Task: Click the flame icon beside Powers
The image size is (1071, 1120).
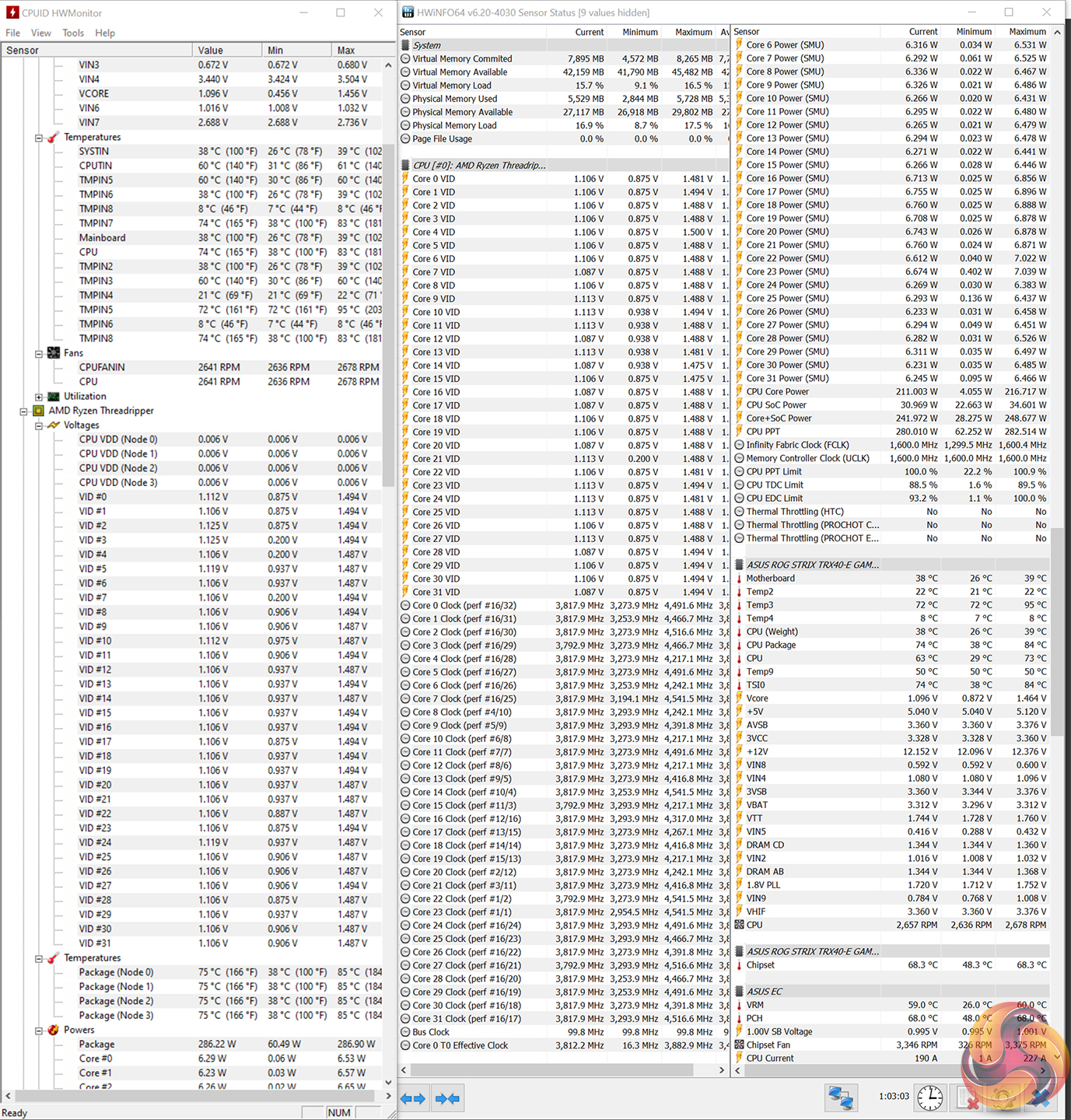Action: [53, 1030]
